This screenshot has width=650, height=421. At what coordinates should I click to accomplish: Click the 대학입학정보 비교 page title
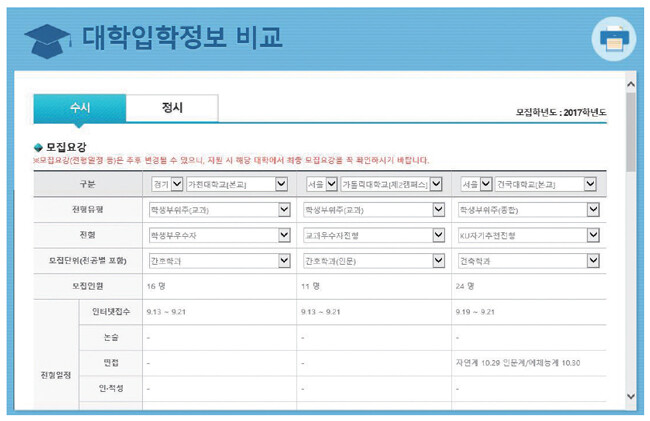tap(182, 38)
